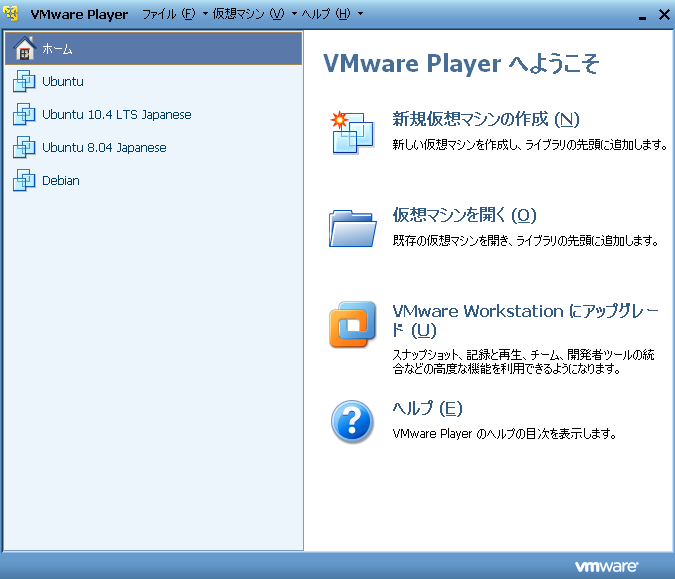The image size is (675, 579).
Task: Click the VM icon beside Ubuntu
Action: tap(24, 81)
